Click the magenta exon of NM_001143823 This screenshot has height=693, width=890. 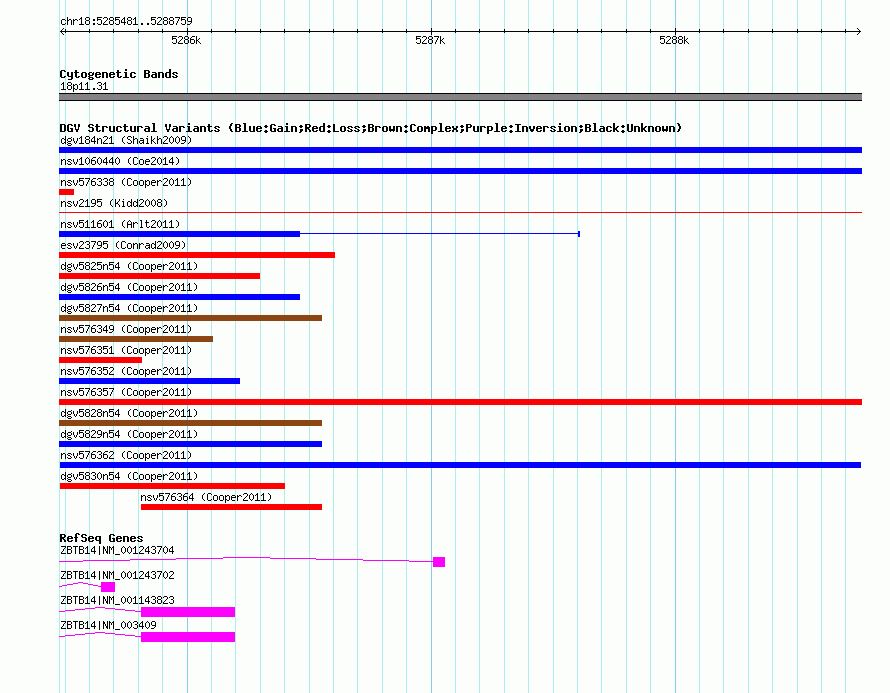(x=188, y=612)
